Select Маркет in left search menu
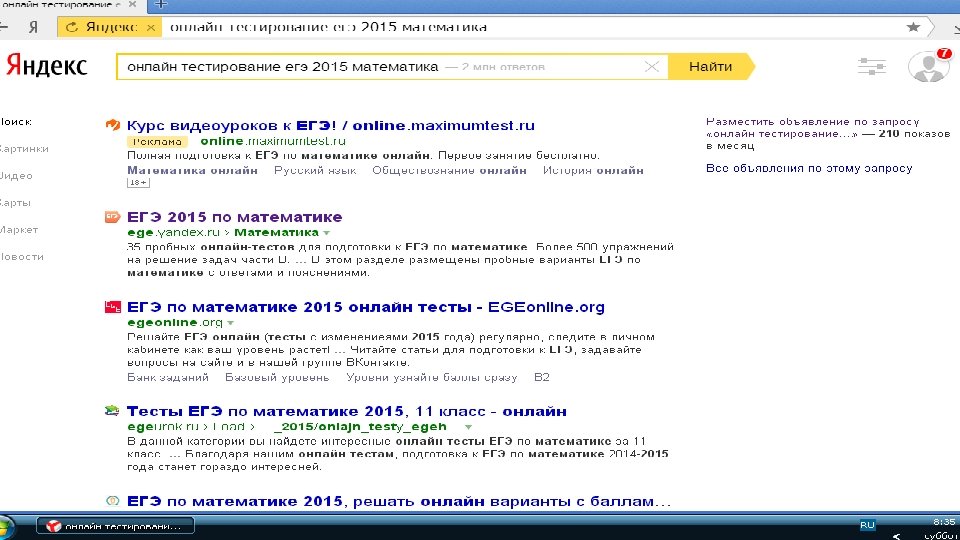 pos(19,230)
